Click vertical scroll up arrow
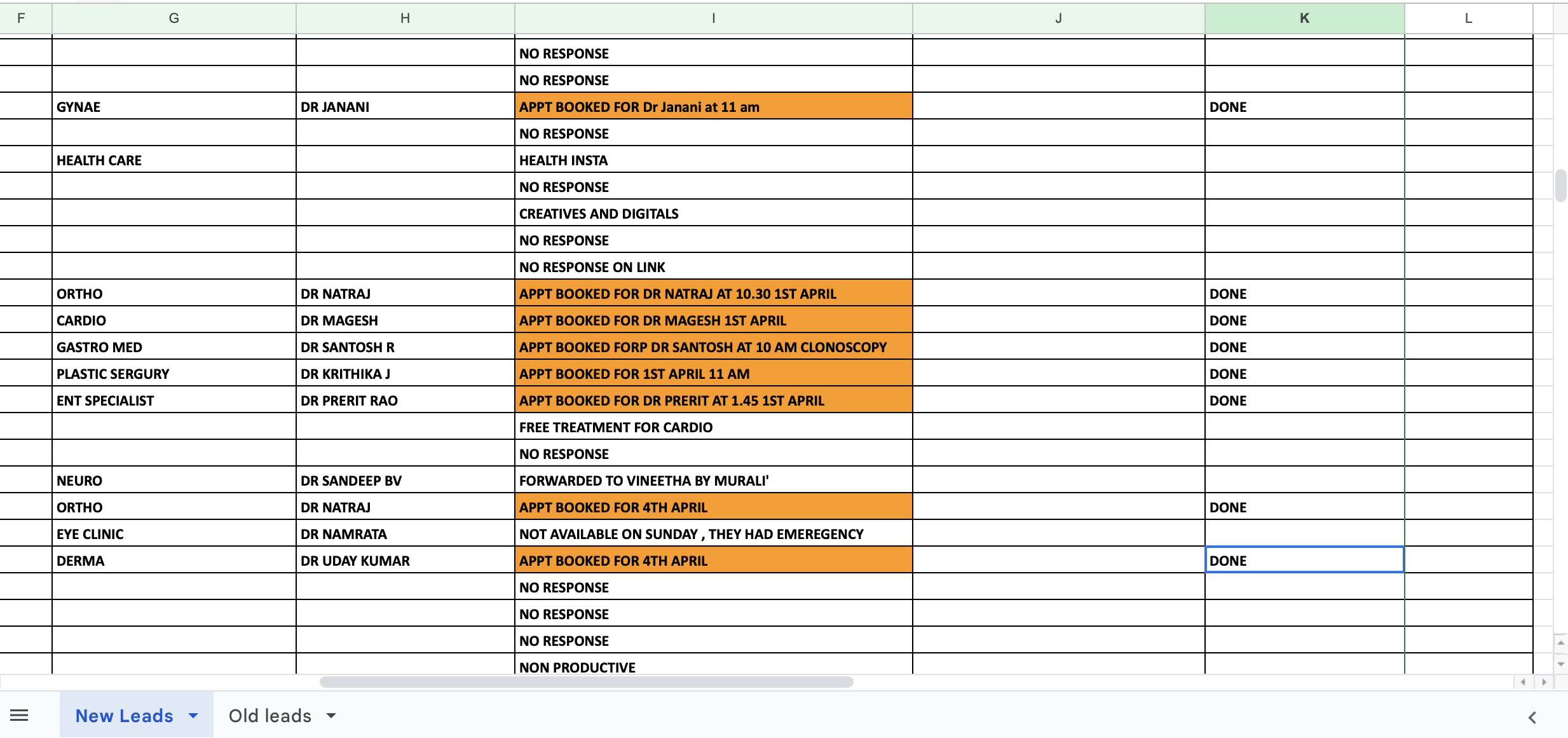This screenshot has height=738, width=1568. [x=1560, y=643]
